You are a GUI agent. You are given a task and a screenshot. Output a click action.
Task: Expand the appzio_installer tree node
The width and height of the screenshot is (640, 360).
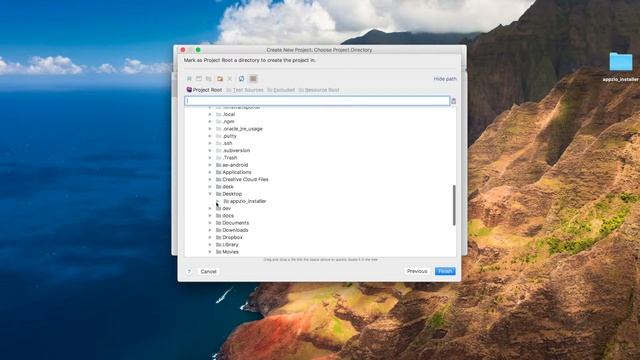click(x=218, y=201)
